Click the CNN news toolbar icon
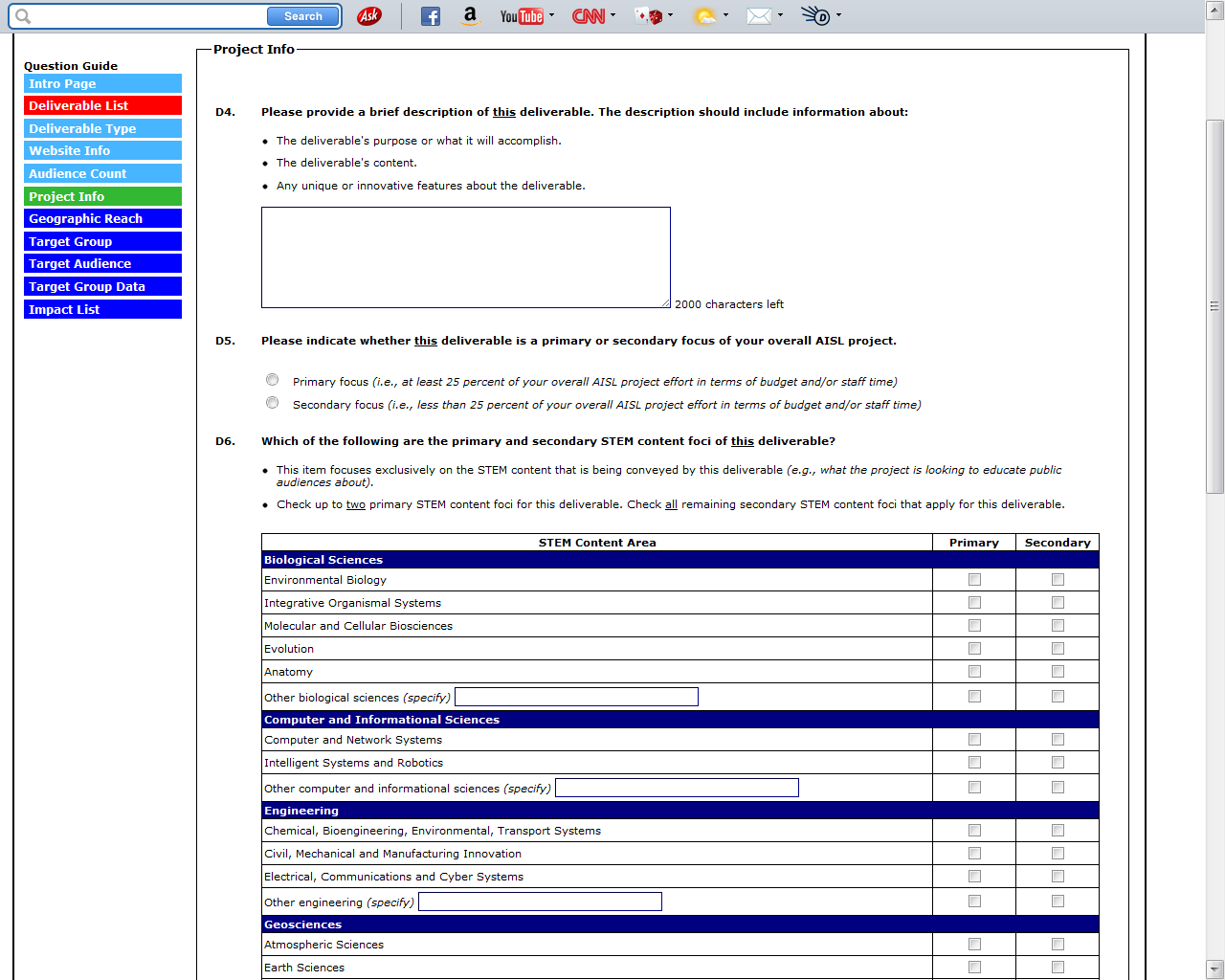Screen dimensions: 1225x980 pyautogui.click(x=588, y=16)
